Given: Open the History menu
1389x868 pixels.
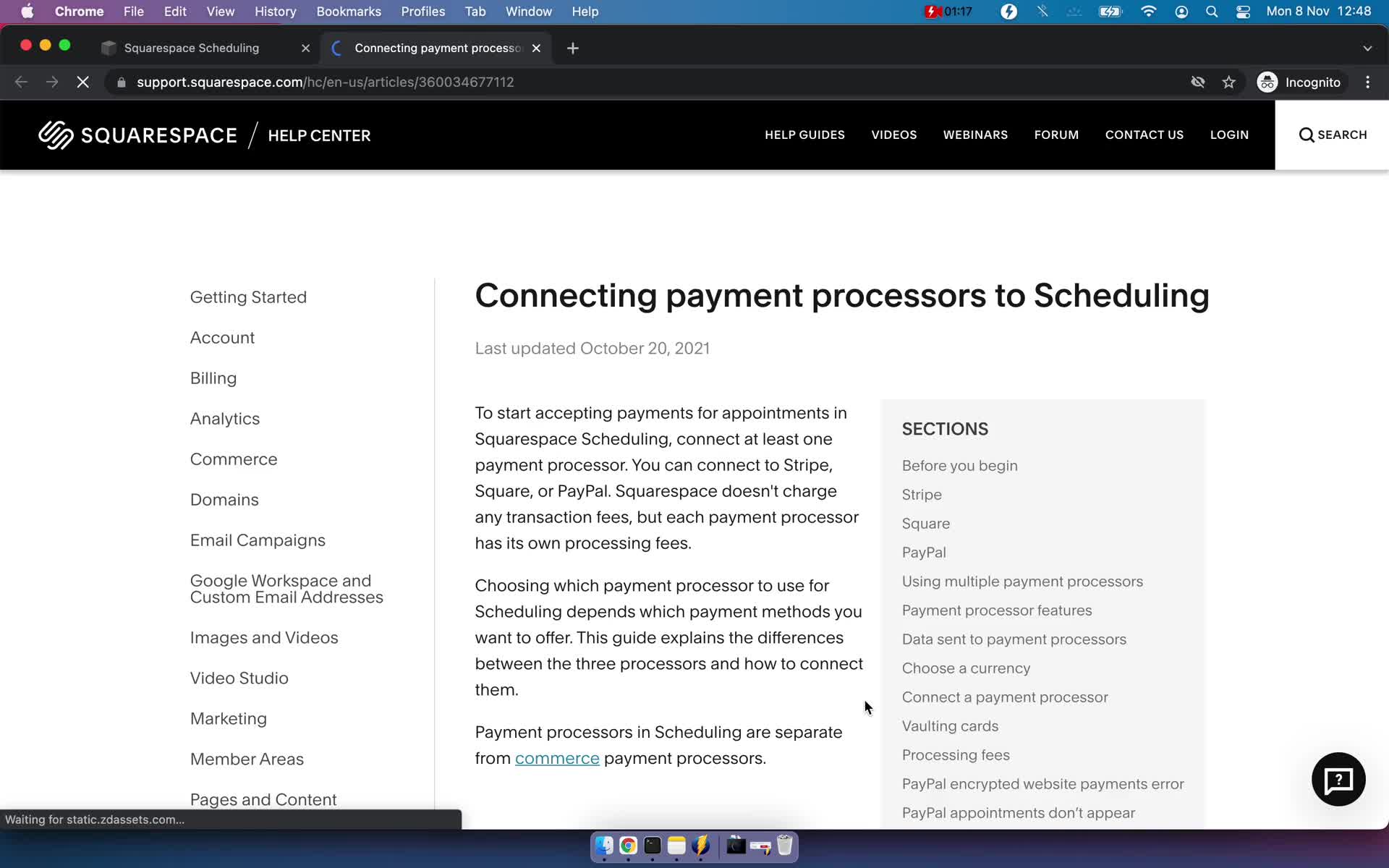Looking at the screenshot, I should [275, 12].
